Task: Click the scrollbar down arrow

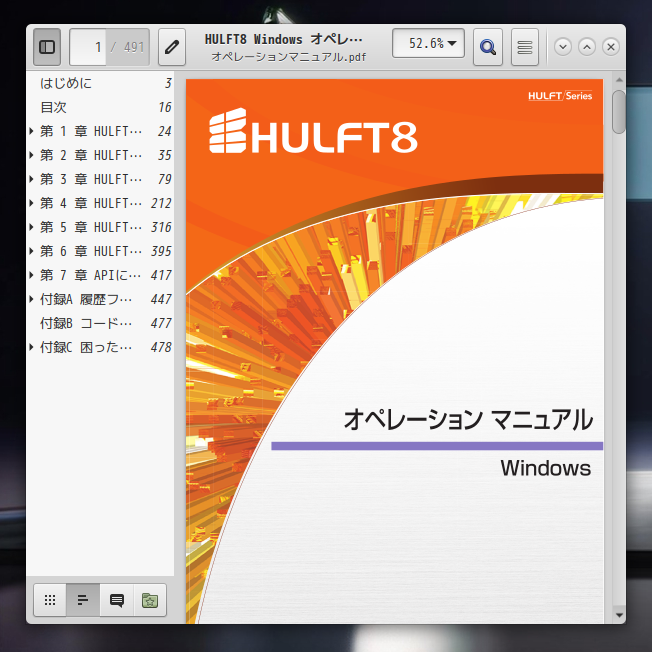Action: (x=619, y=615)
